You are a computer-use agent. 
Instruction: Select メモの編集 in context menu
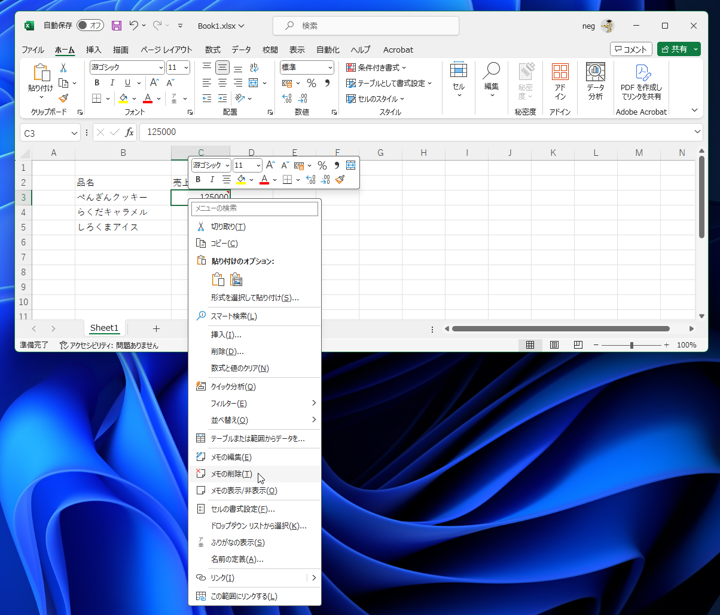pyautogui.click(x=255, y=457)
